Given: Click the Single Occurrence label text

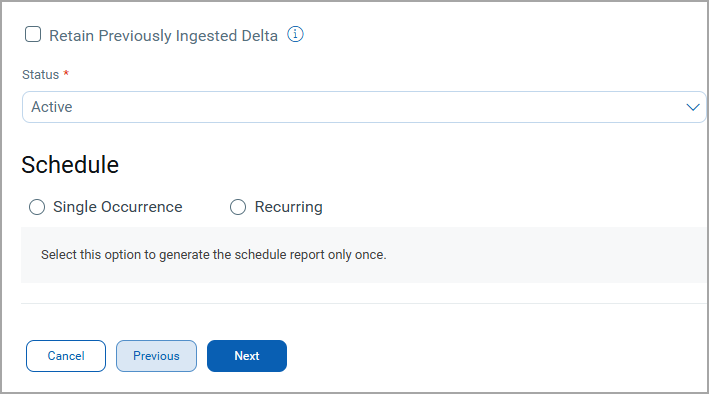Looking at the screenshot, I should click(x=118, y=207).
